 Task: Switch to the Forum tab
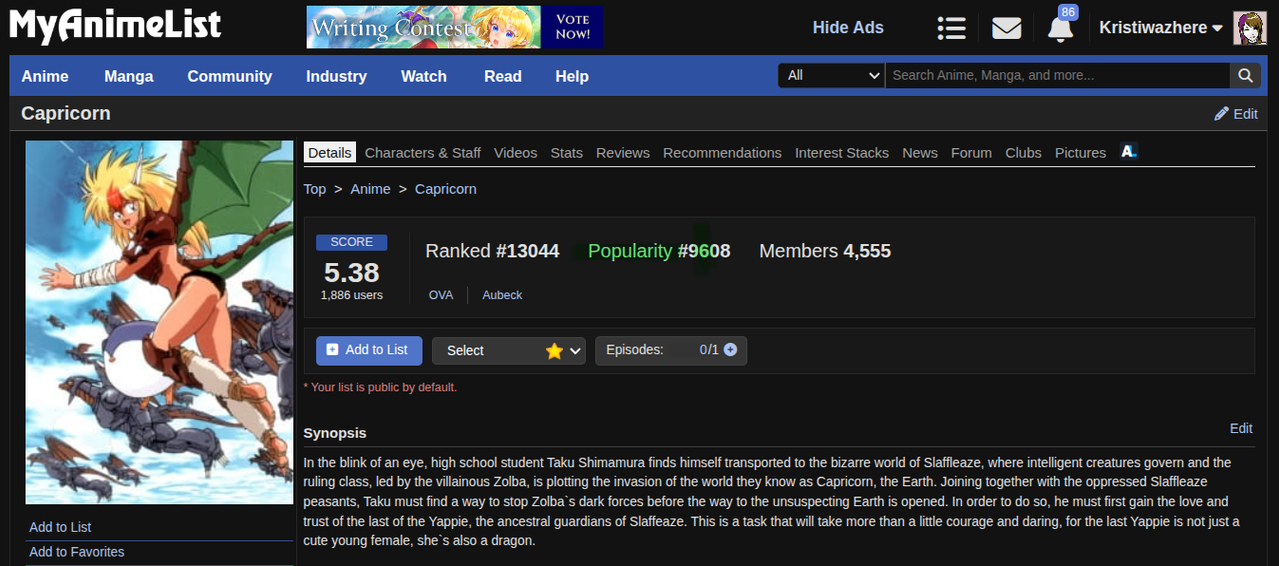(x=971, y=152)
